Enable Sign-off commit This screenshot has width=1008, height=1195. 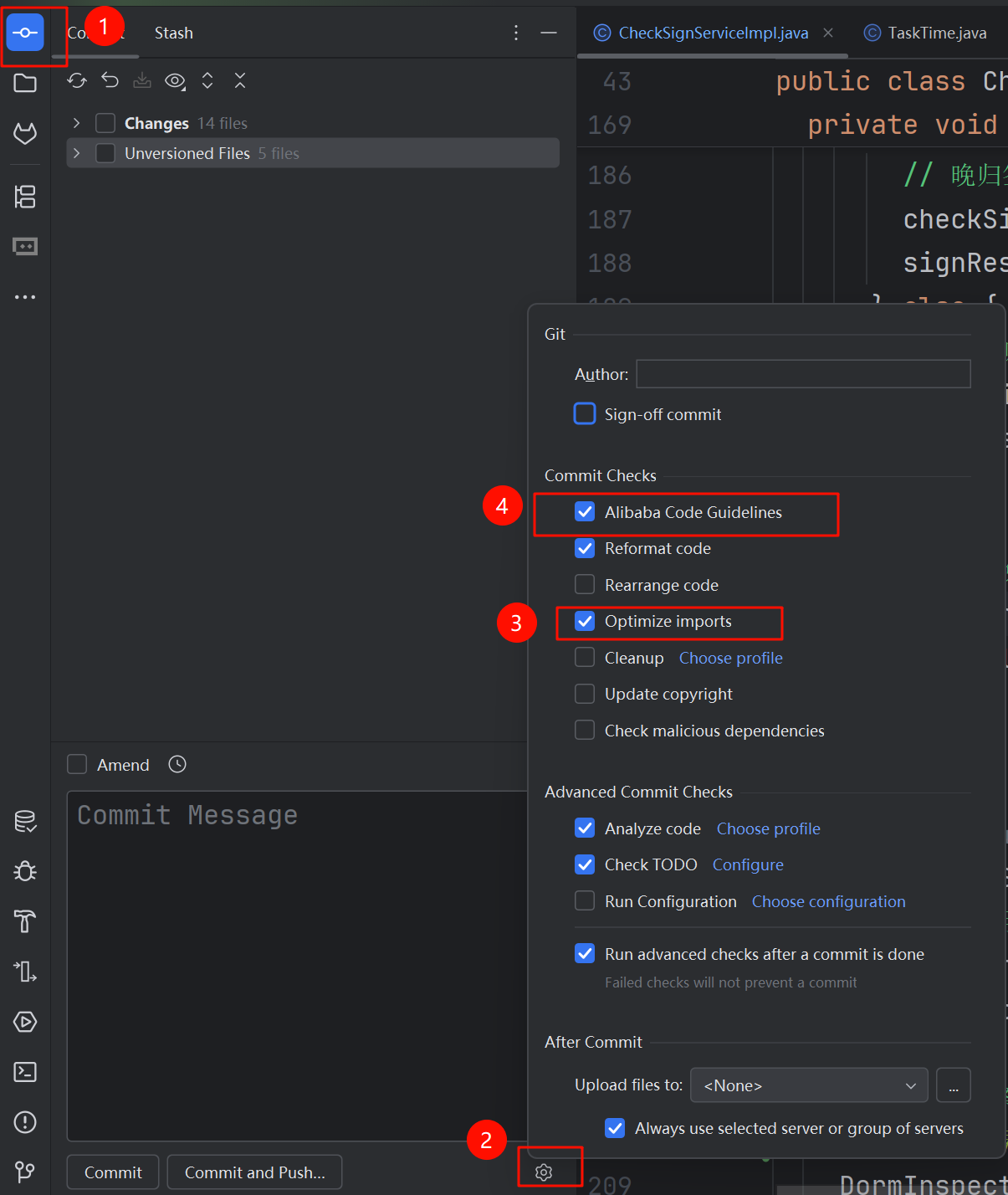(585, 413)
